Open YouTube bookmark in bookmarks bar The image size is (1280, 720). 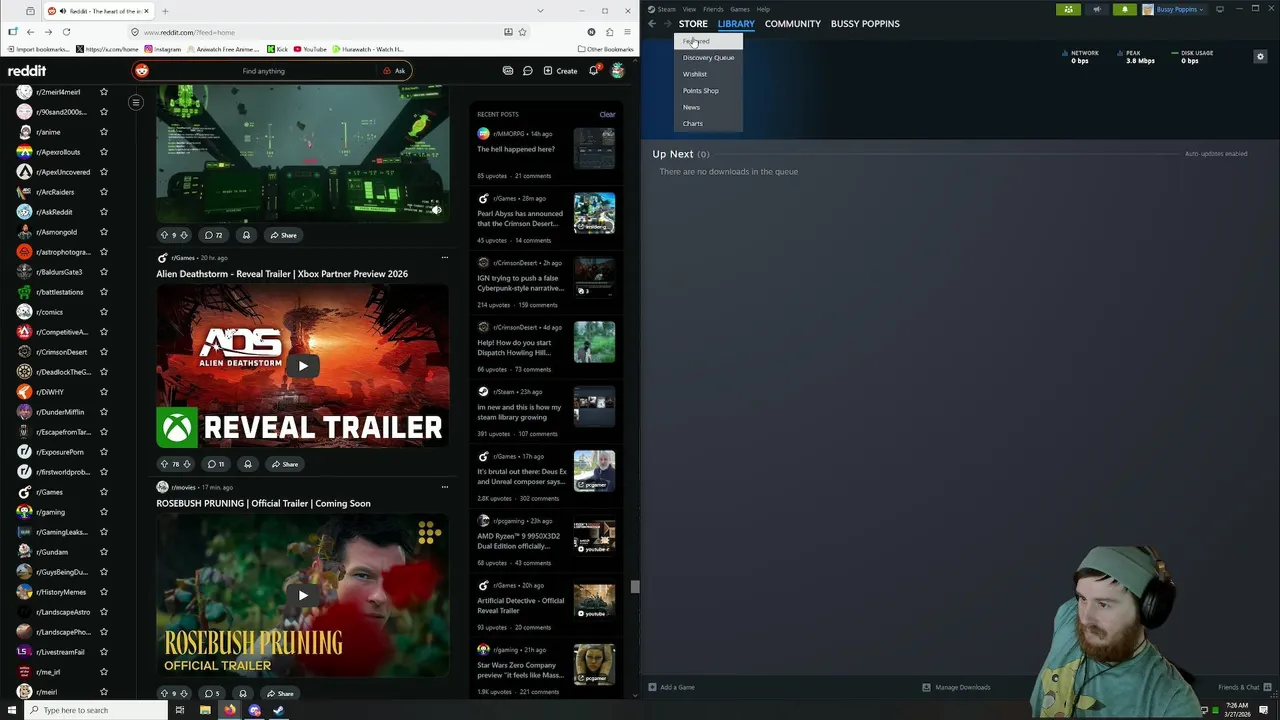(310, 49)
